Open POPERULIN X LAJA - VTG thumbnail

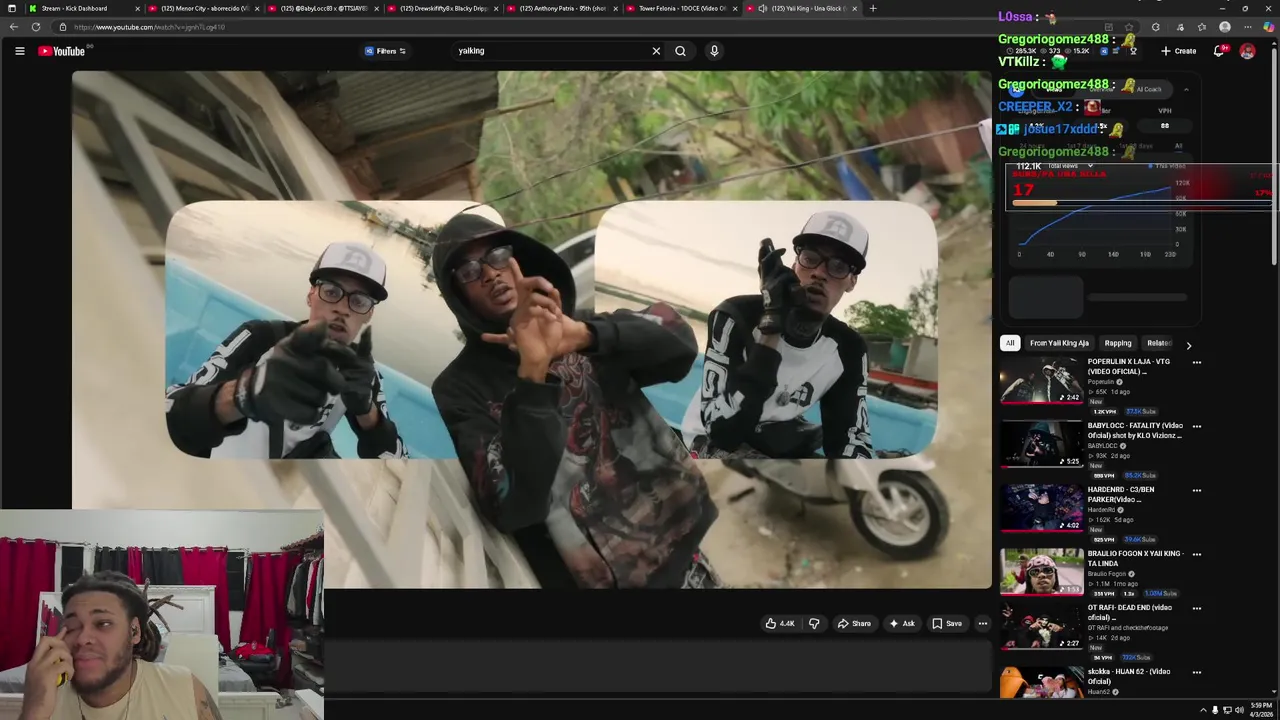pos(1041,381)
